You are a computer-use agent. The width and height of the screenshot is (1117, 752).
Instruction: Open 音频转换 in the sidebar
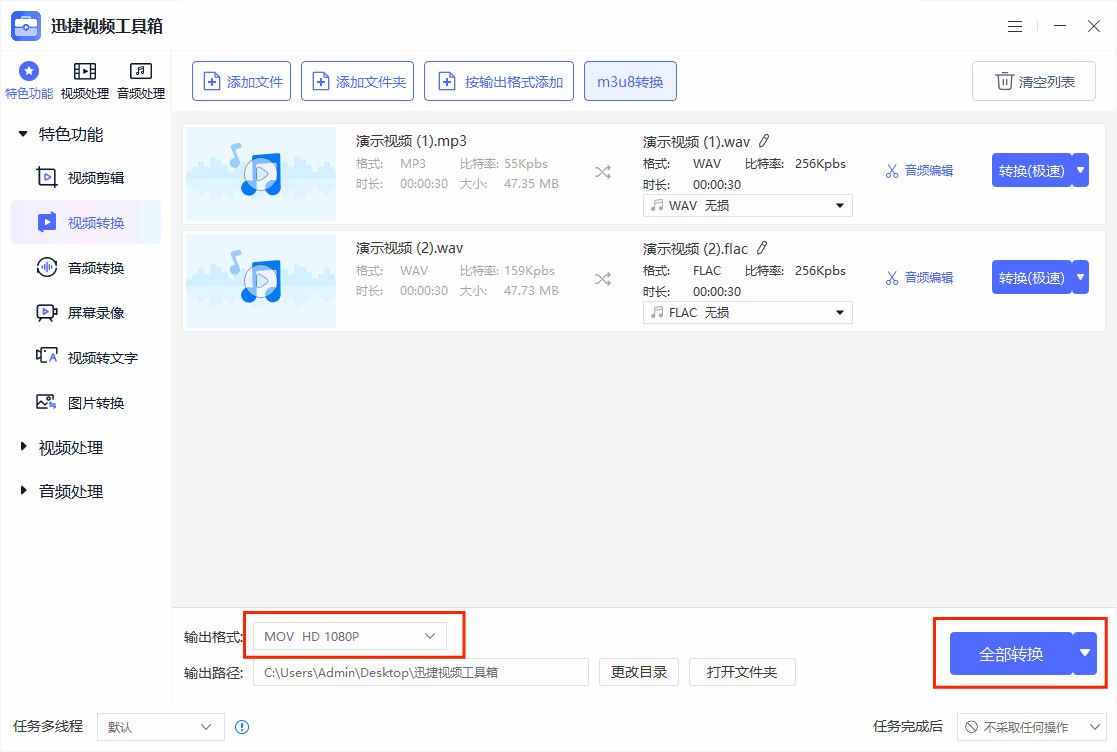tap(85, 268)
